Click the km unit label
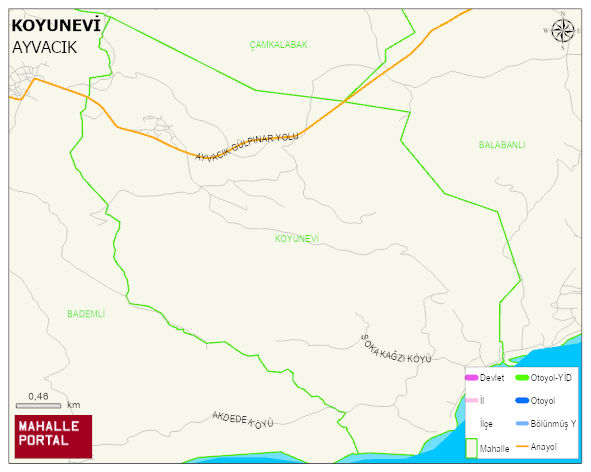 click(x=73, y=405)
